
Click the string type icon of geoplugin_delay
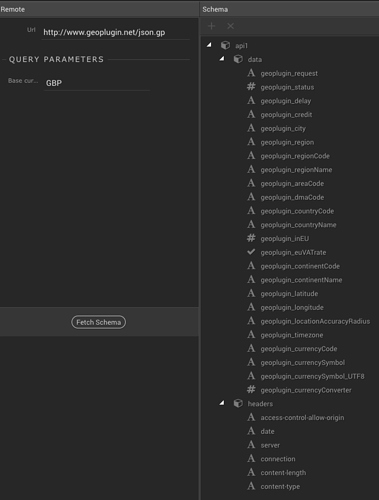(x=251, y=101)
